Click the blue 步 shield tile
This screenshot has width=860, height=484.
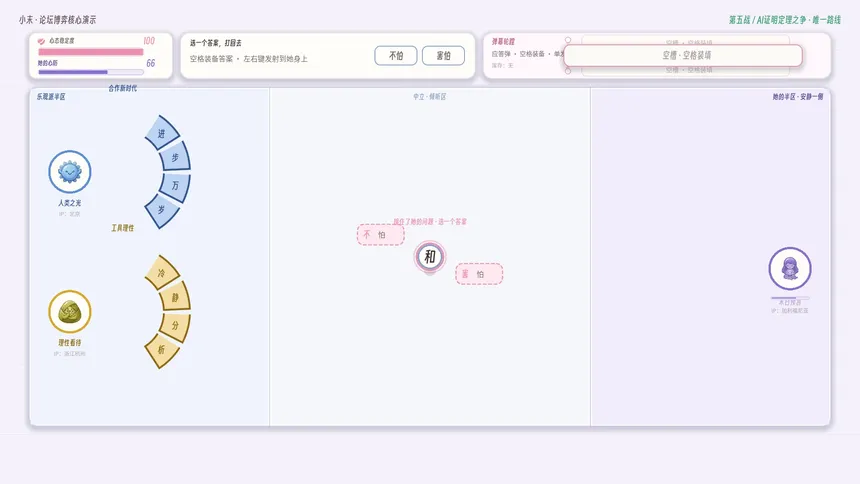[175, 157]
